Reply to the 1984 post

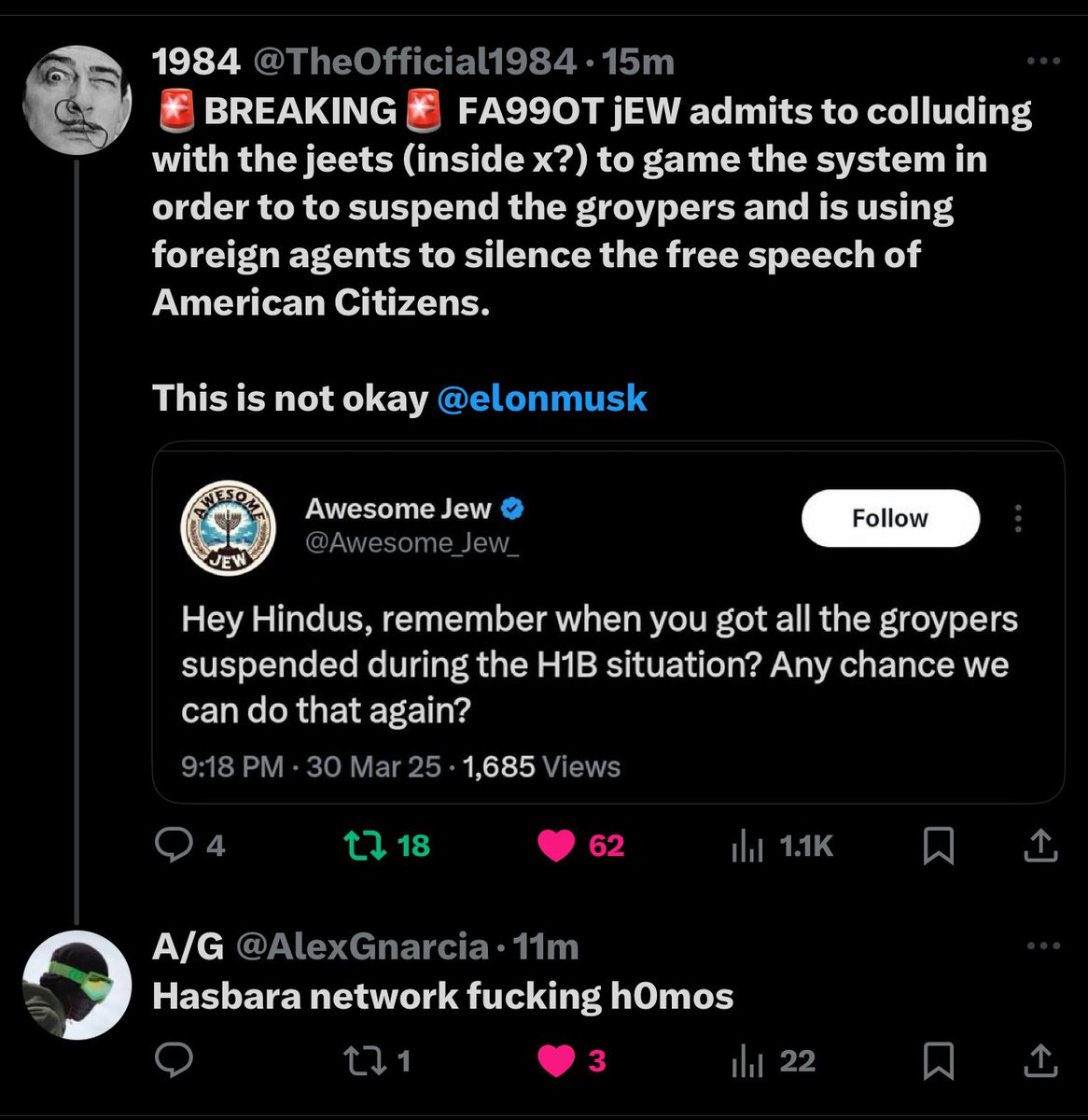tap(174, 846)
